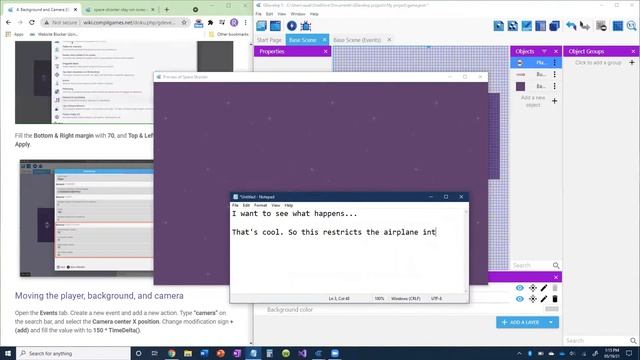640x360 pixels.
Task: Click Chrome extensions puzzle icon
Action: tap(210, 22)
